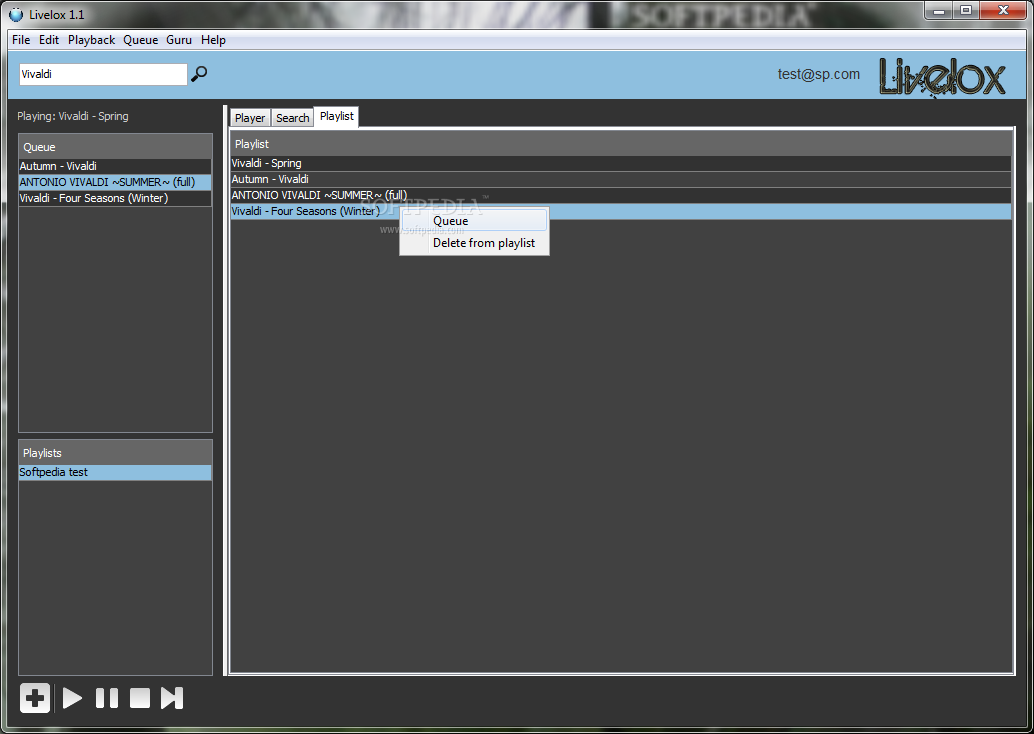The image size is (1034, 734).
Task: Choose Delete from playlist in context menu
Action: pos(474,243)
